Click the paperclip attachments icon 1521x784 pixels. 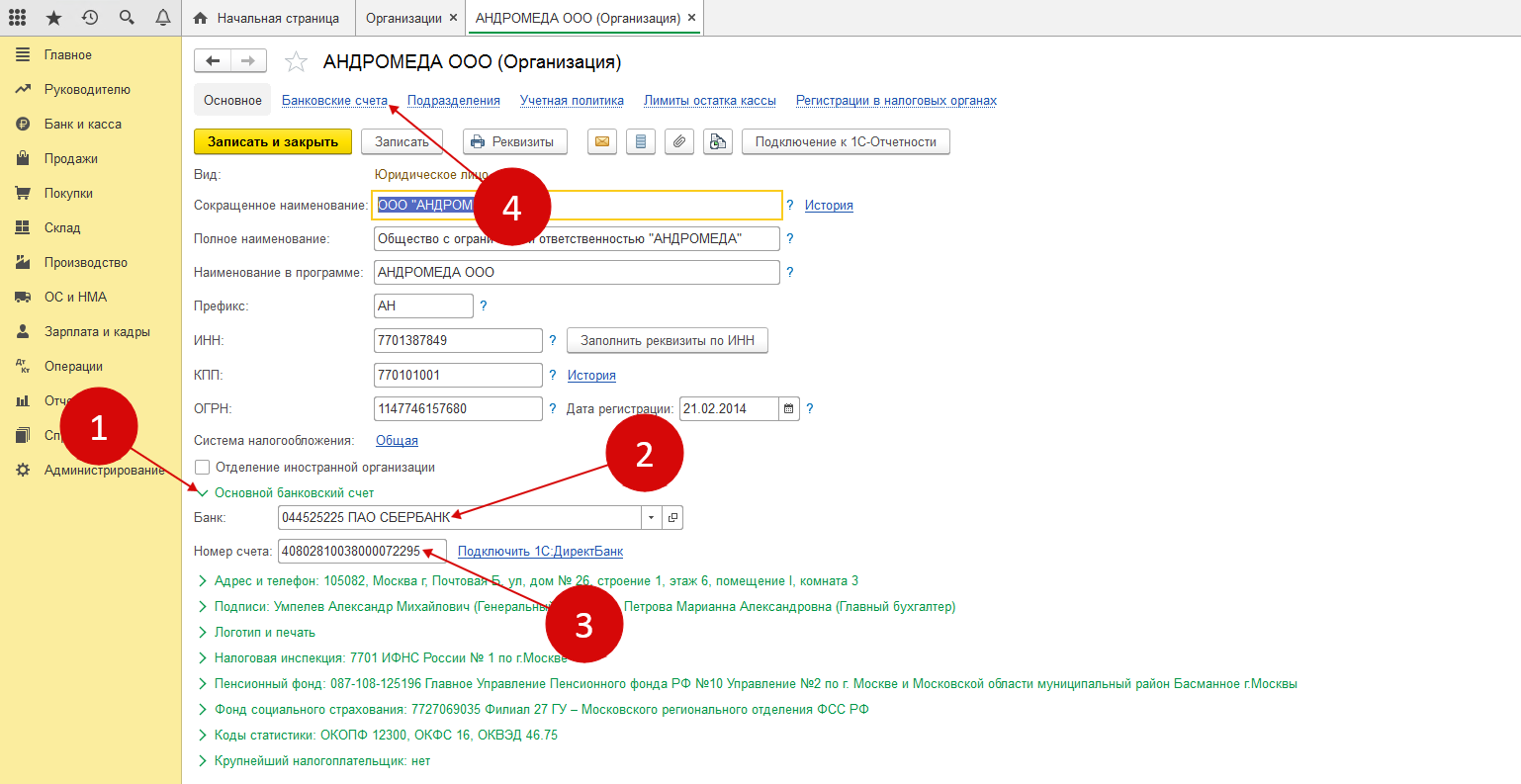tap(679, 142)
